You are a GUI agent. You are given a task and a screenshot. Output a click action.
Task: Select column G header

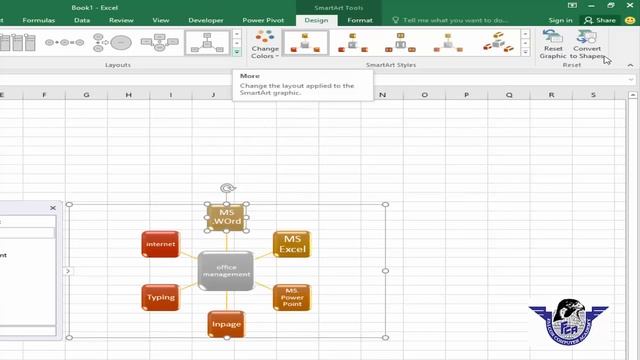[86, 95]
